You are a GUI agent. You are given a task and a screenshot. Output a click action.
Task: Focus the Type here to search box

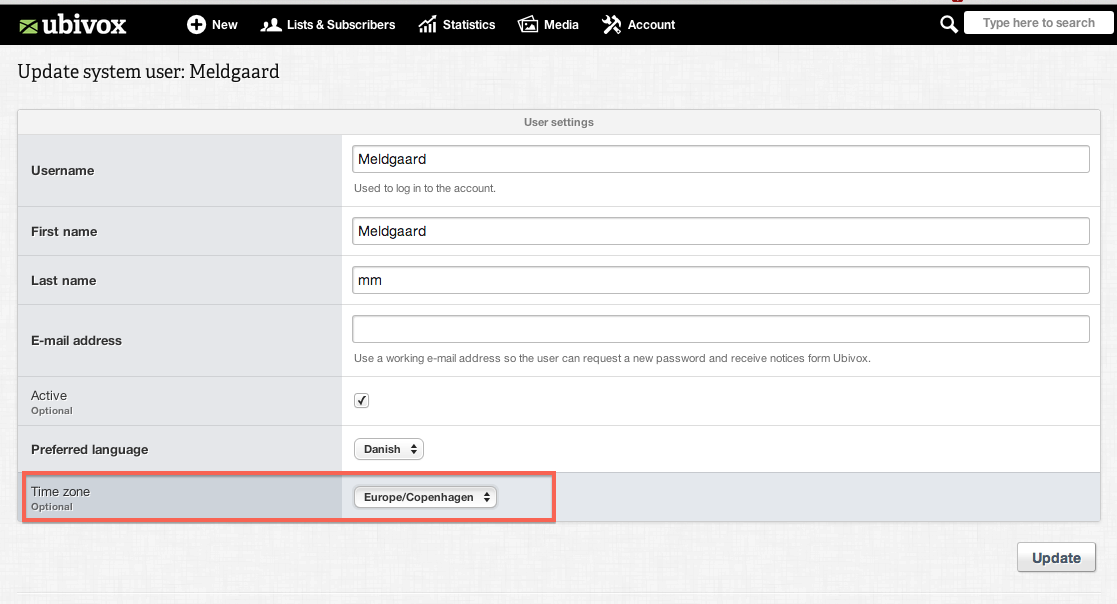[x=1039, y=23]
